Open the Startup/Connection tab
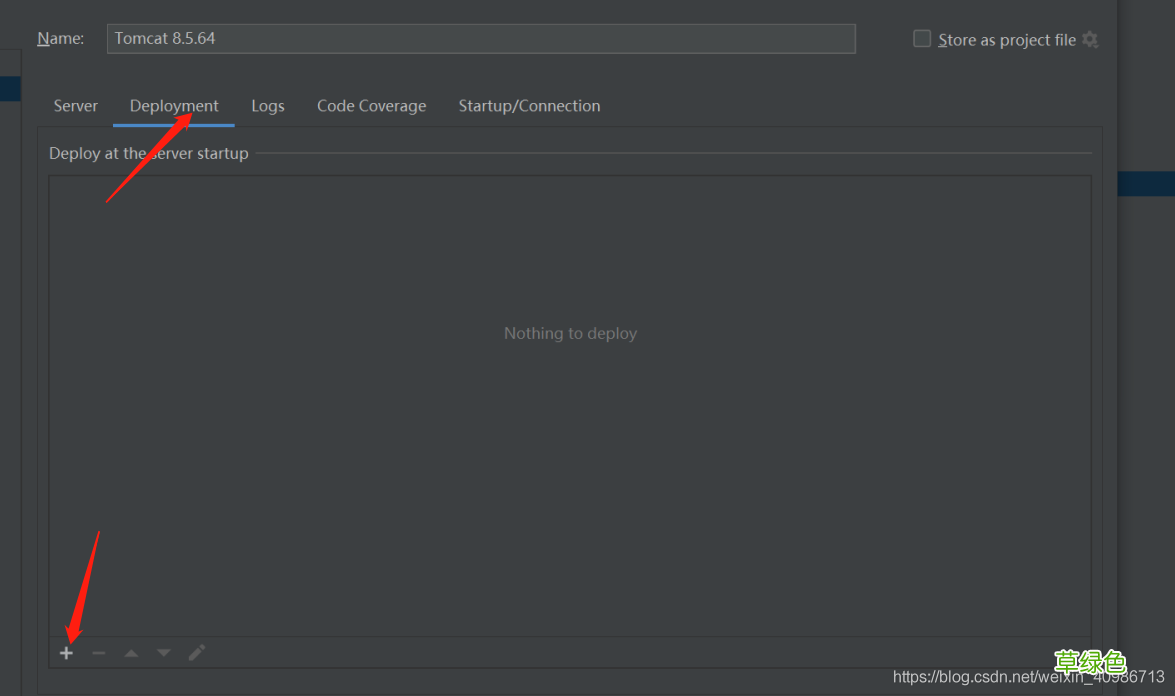Screen dimensions: 1175x696 529,106
